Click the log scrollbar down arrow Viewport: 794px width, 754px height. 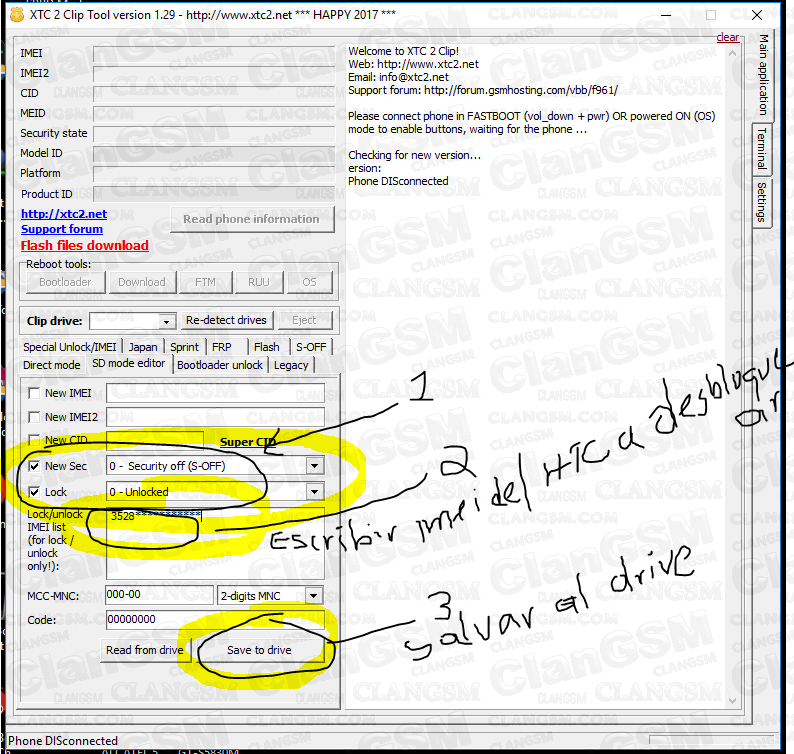tap(732, 700)
